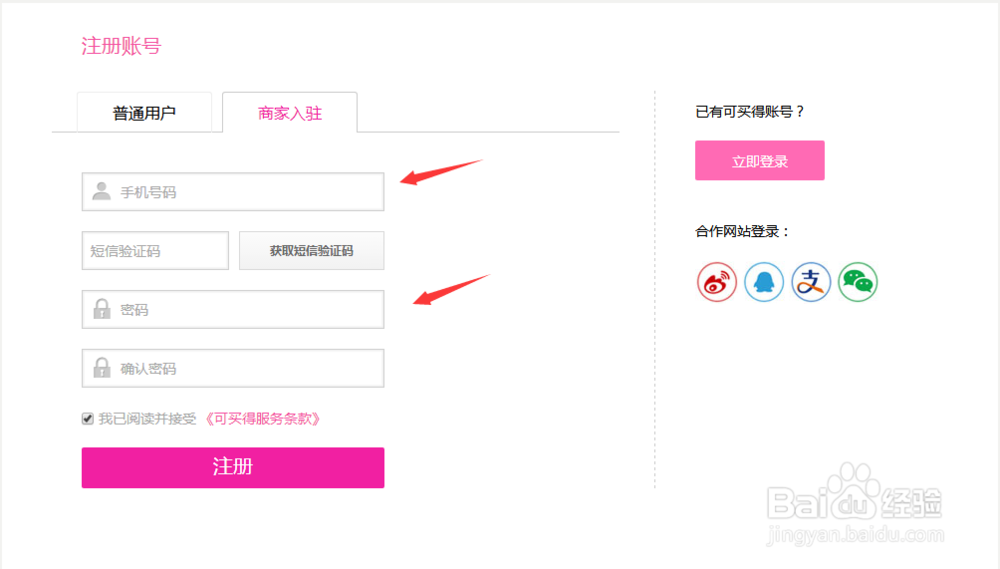
Task: Open the 《可买得服务条款》 link
Action: 263,419
